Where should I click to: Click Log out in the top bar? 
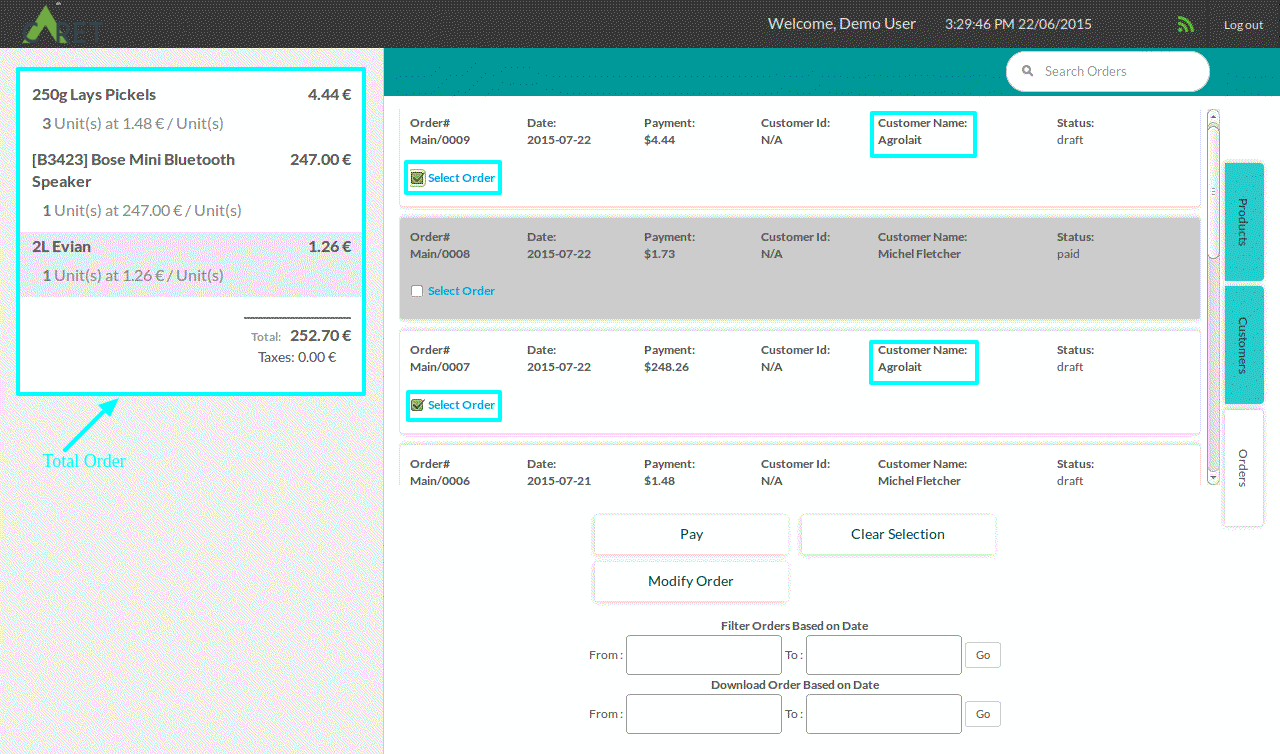(1243, 24)
